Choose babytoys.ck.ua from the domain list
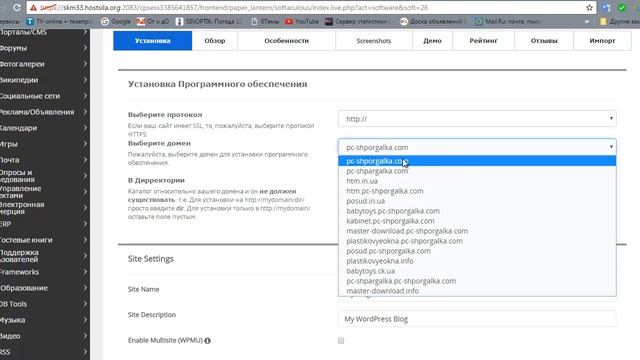The image size is (640, 360). click(477, 271)
